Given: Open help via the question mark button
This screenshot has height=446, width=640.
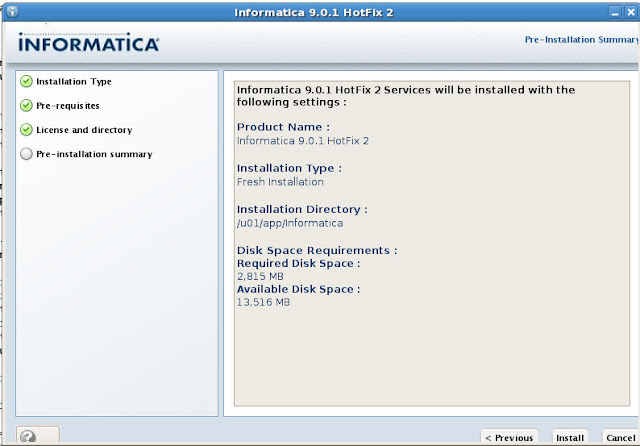Looking at the screenshot, I should click(38, 436).
